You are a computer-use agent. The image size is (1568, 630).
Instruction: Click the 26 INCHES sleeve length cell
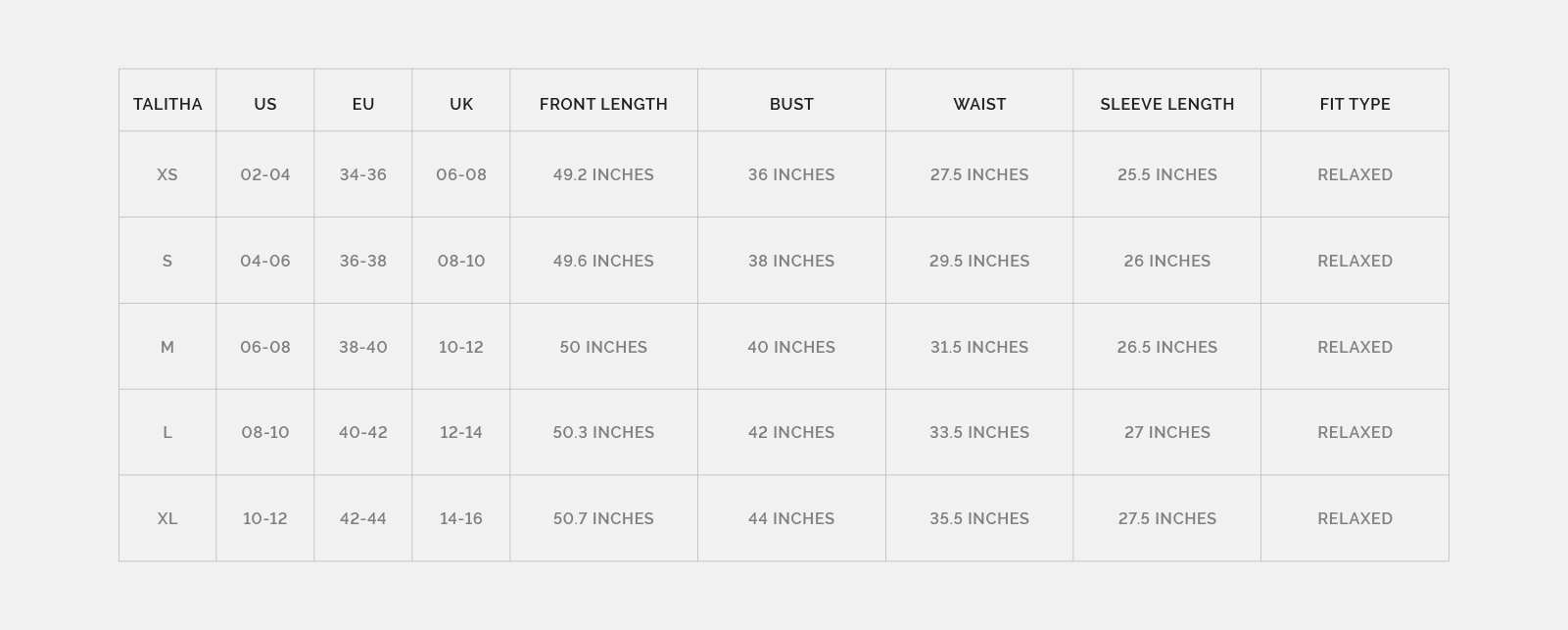[1166, 261]
